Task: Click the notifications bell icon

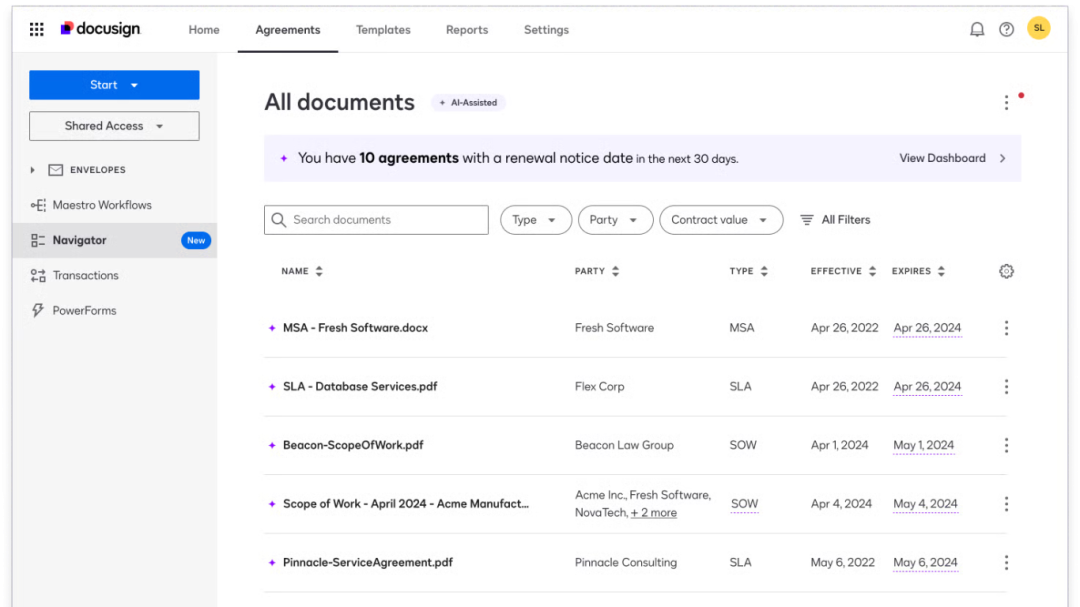Action: click(x=977, y=29)
